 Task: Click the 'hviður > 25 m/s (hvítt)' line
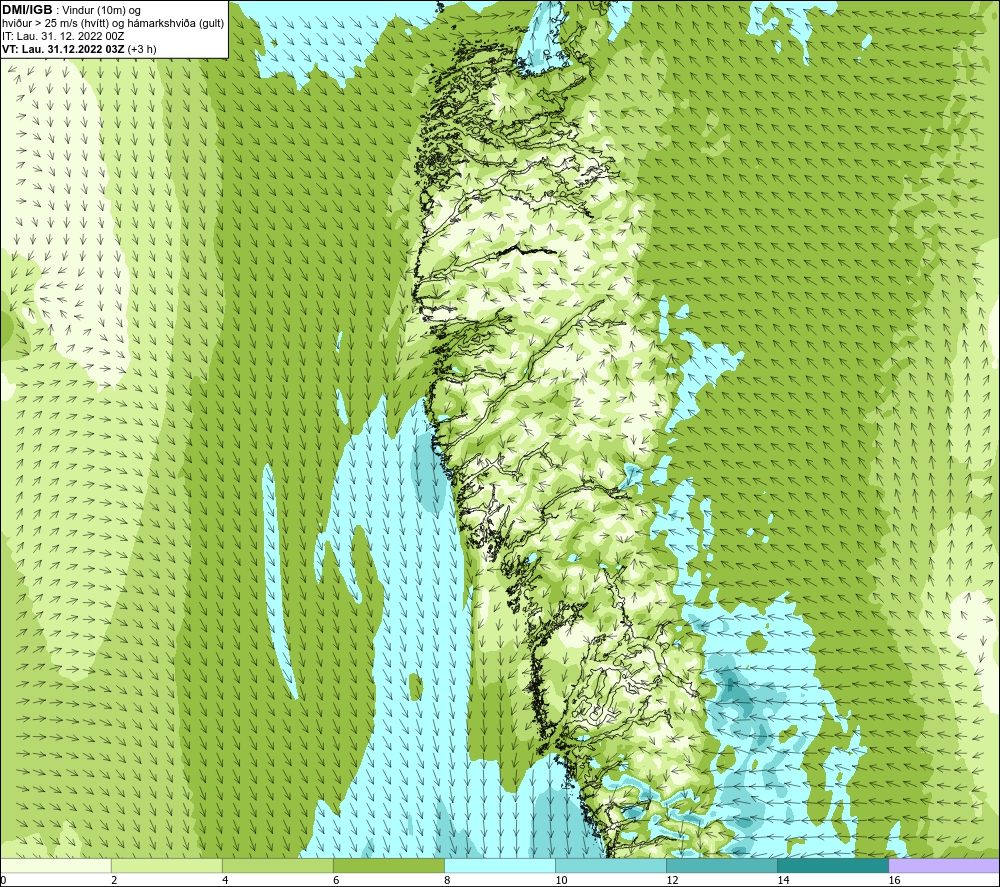(x=113, y=23)
